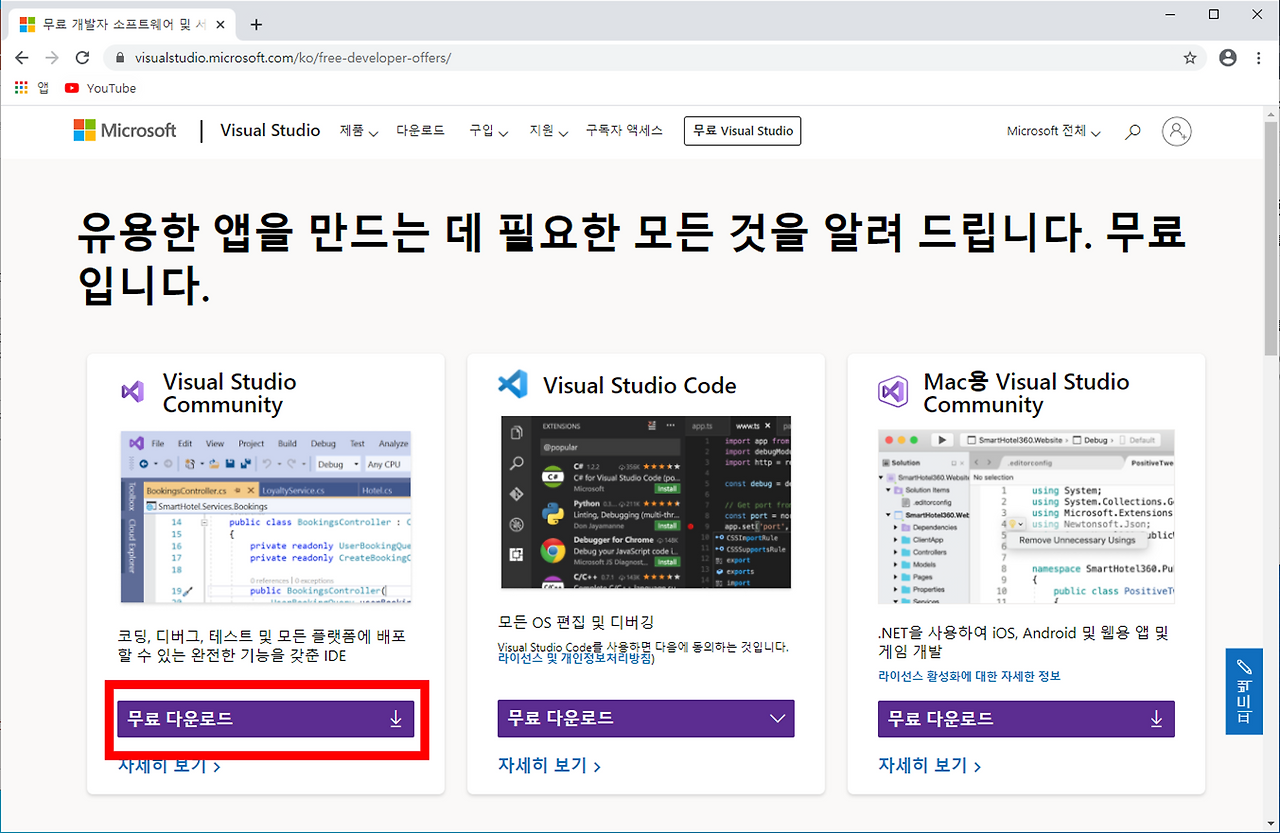Screen dimensions: 1280x833
Task: Open the YouTube bookmark
Action: click(100, 88)
